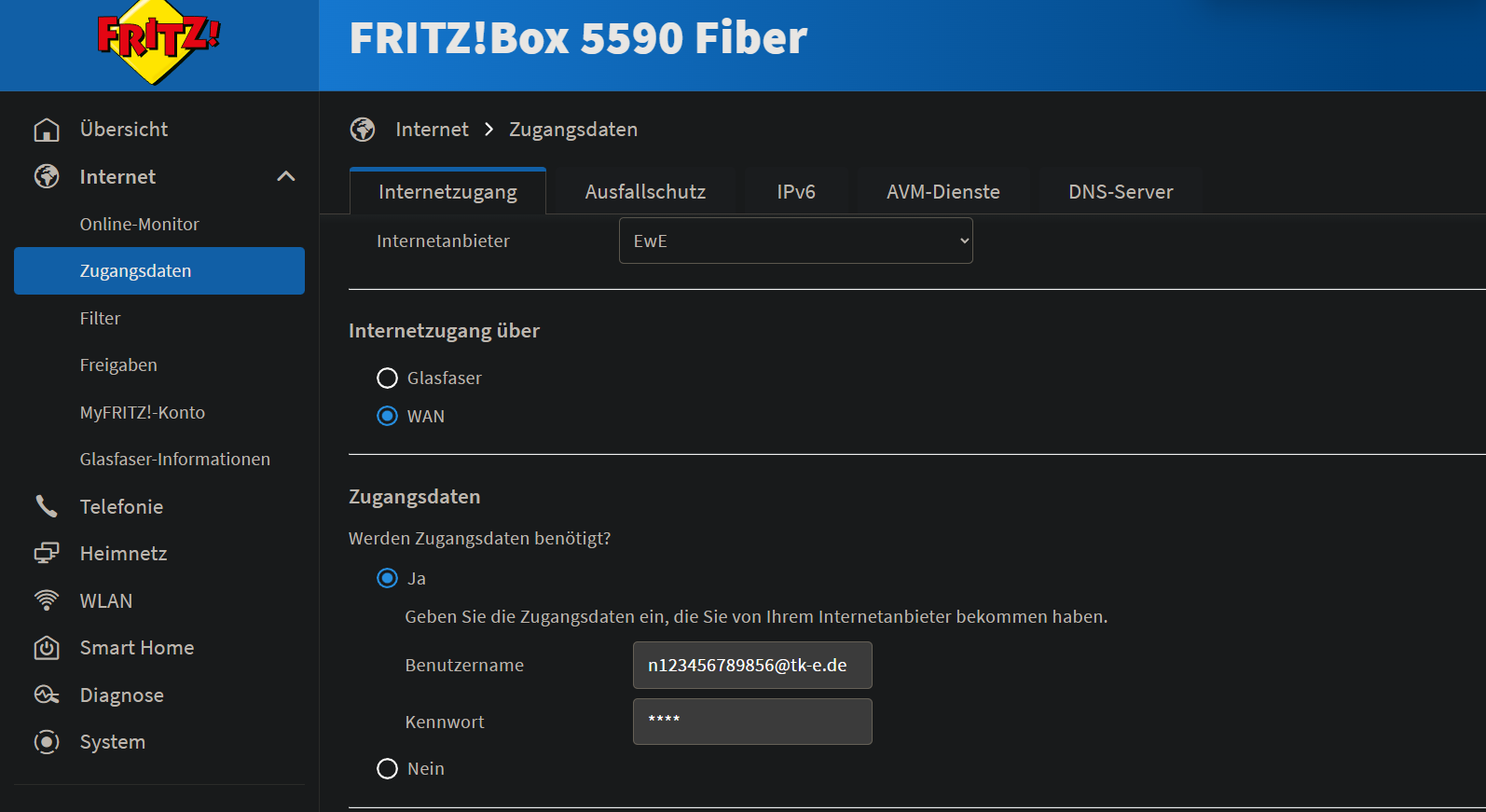Select Zugangsdaten in the sidebar
The height and width of the screenshot is (812, 1486).
159,270
